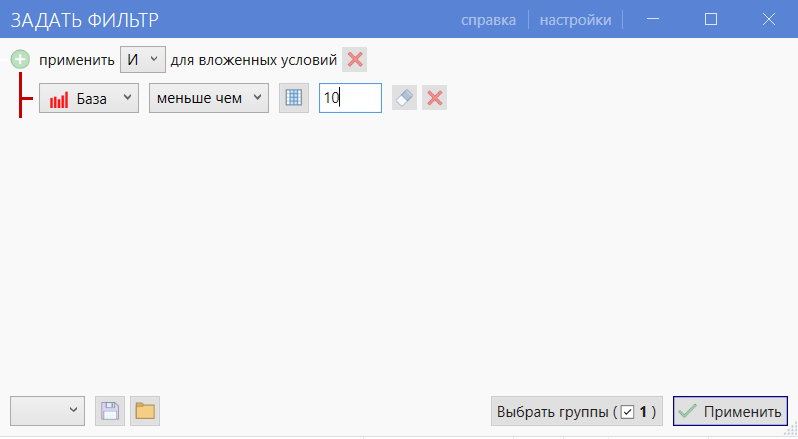
Task: Open the справка help link
Action: (x=488, y=20)
